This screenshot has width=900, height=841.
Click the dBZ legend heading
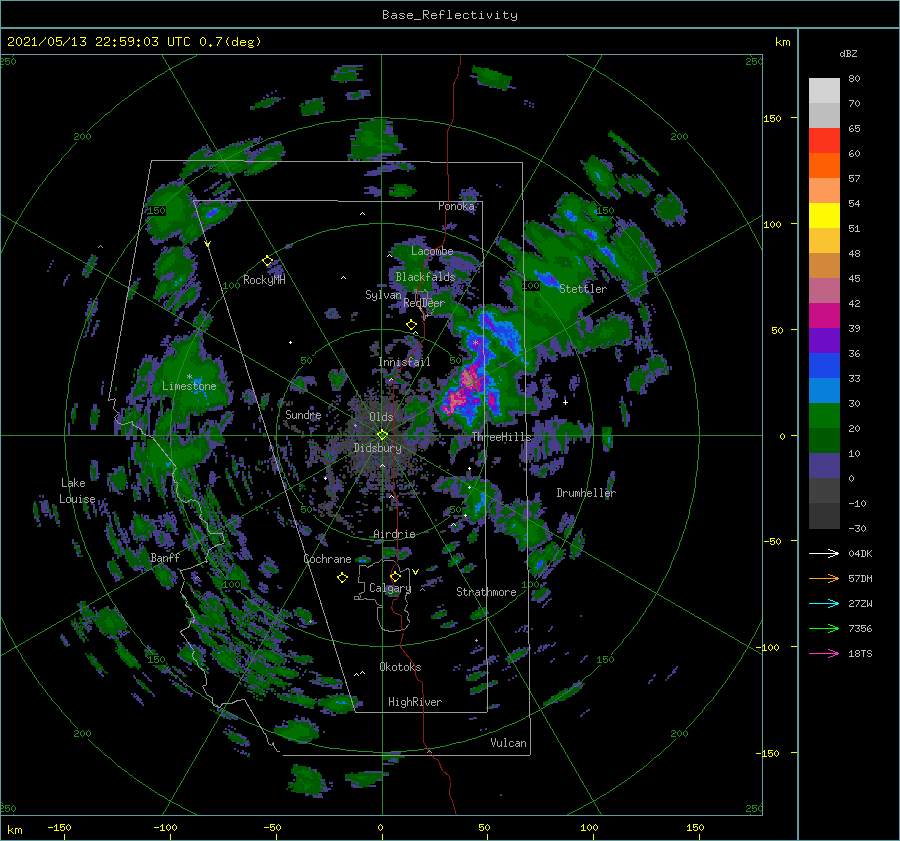coord(848,53)
